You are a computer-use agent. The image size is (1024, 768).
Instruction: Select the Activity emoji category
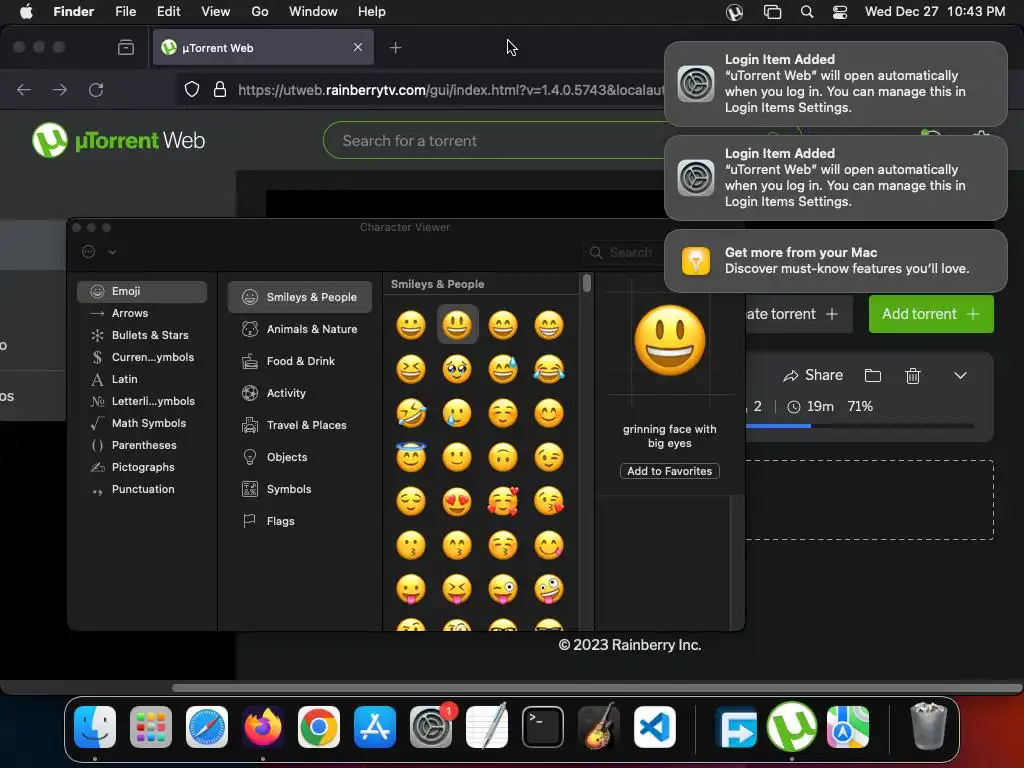(300, 393)
